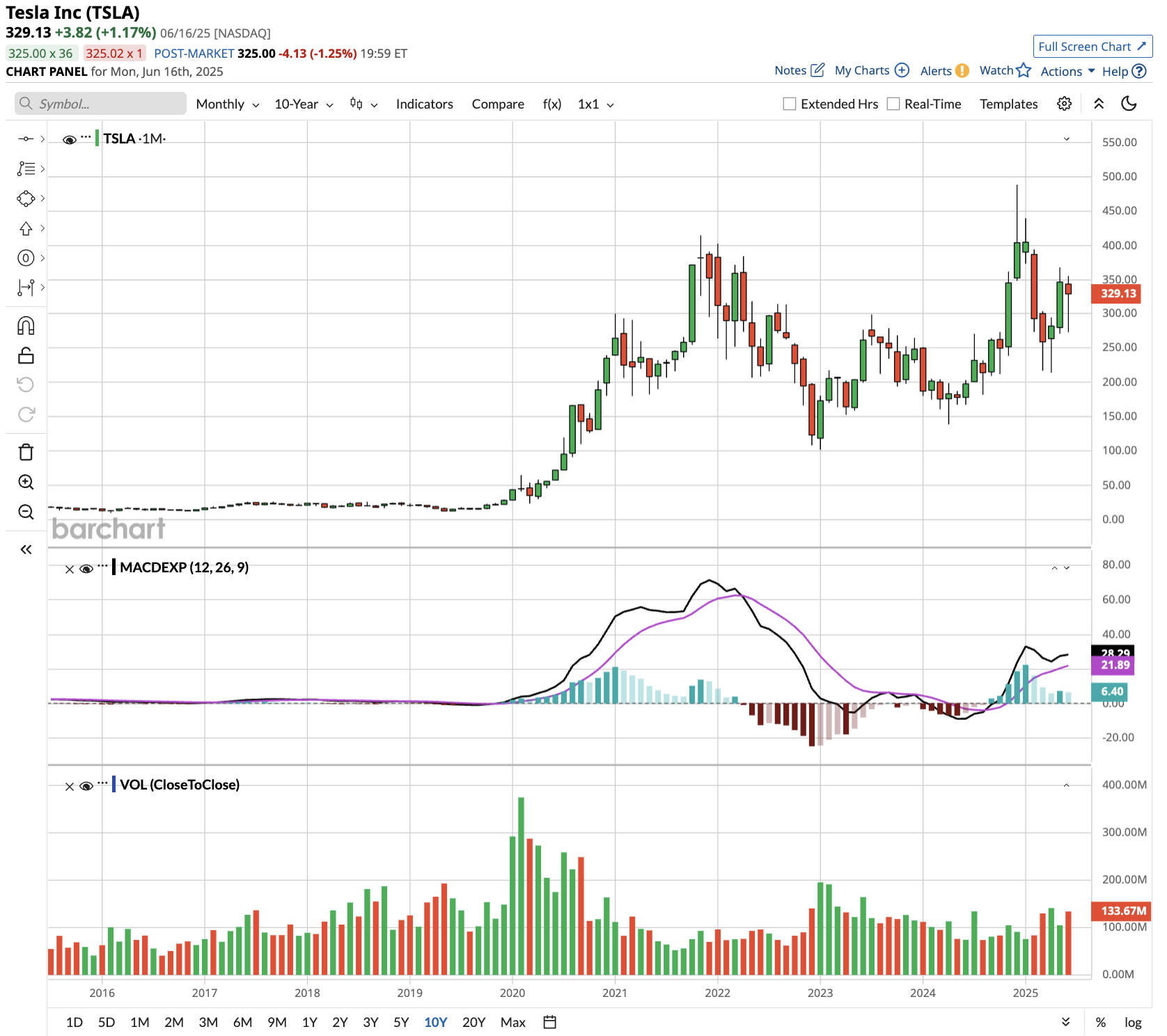Viewport: 1167px width, 1036px height.
Task: Select the 10Y time range
Action: (436, 1022)
